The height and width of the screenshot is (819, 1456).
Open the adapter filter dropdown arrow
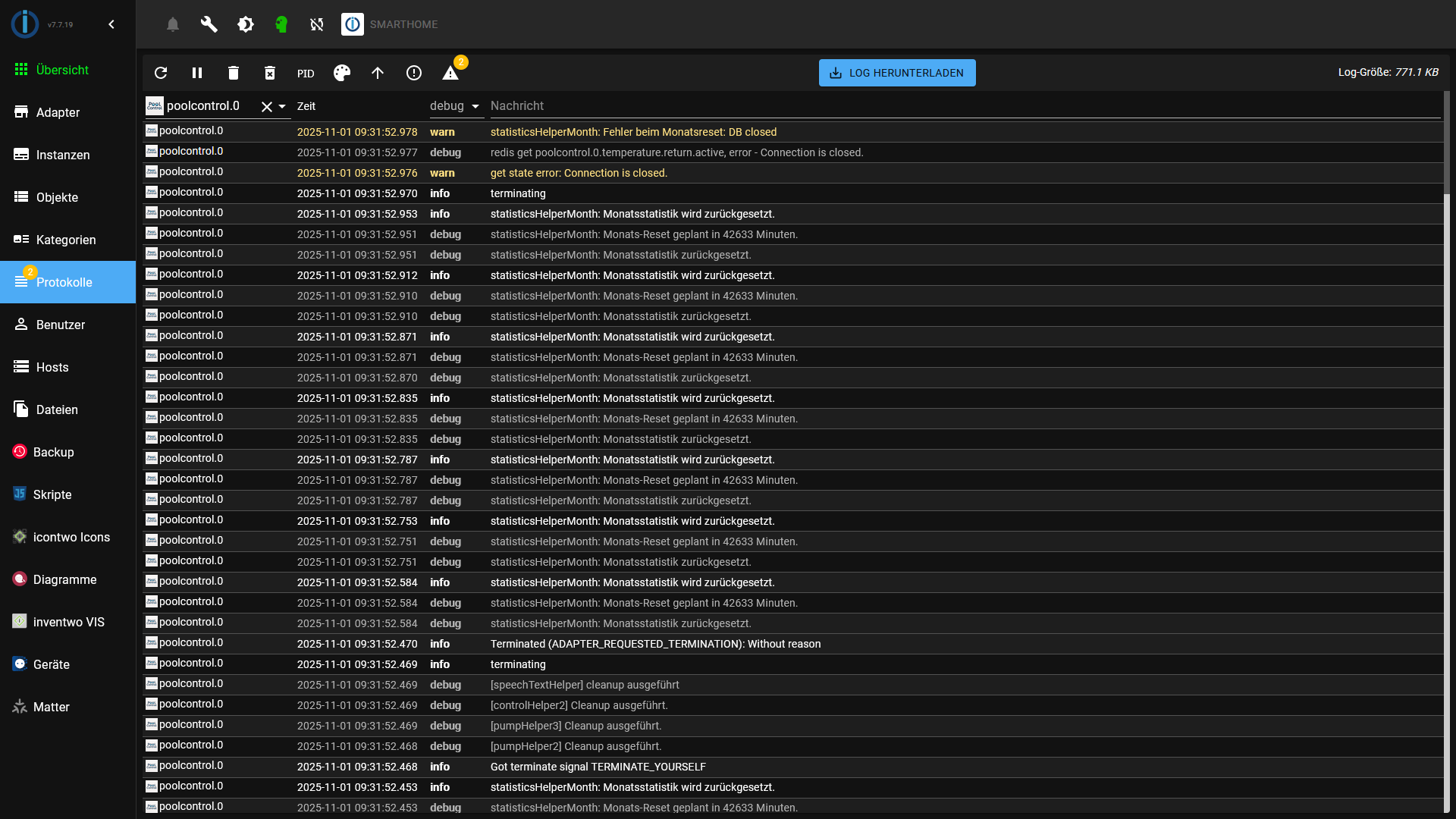(x=282, y=106)
